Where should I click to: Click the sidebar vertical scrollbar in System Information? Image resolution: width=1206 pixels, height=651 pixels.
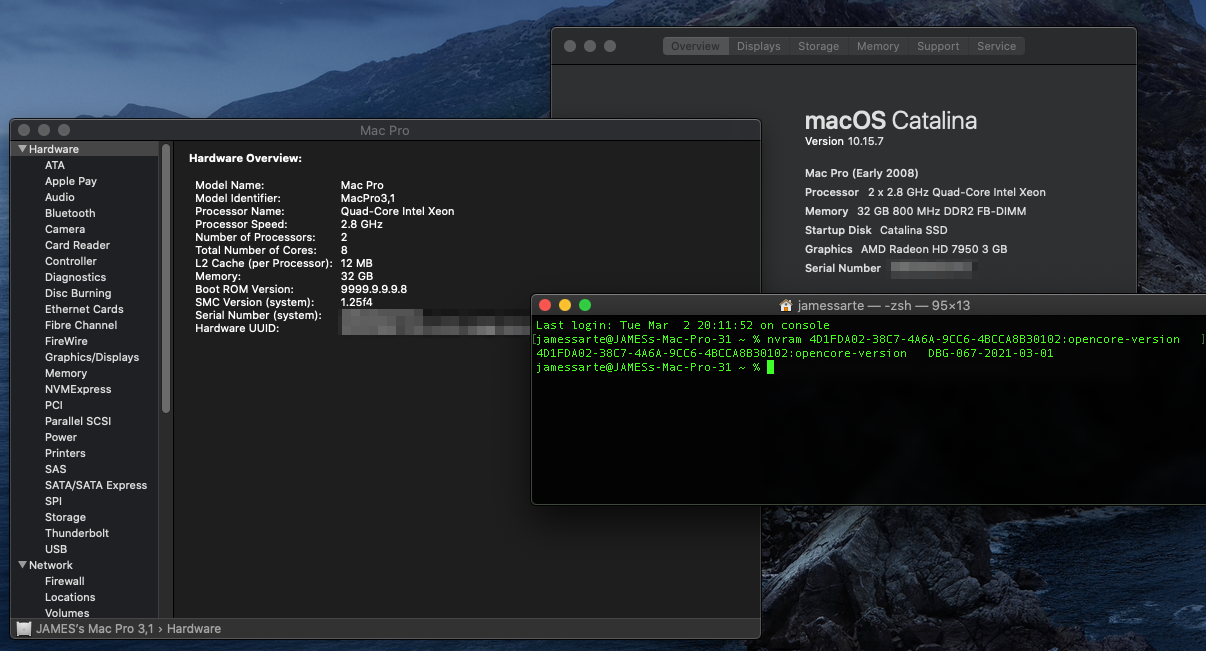[x=166, y=277]
